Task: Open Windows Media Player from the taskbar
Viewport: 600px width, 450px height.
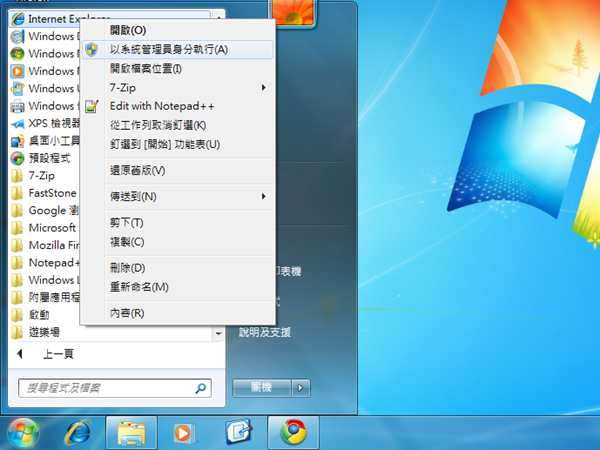Action: (184, 433)
